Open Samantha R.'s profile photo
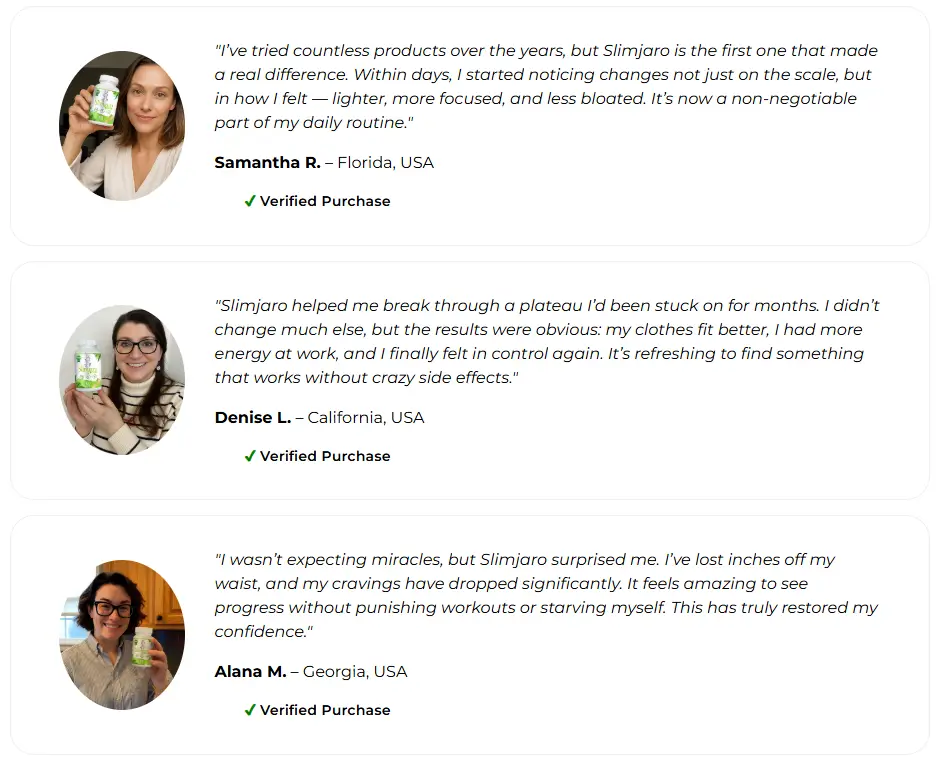 (x=122, y=126)
